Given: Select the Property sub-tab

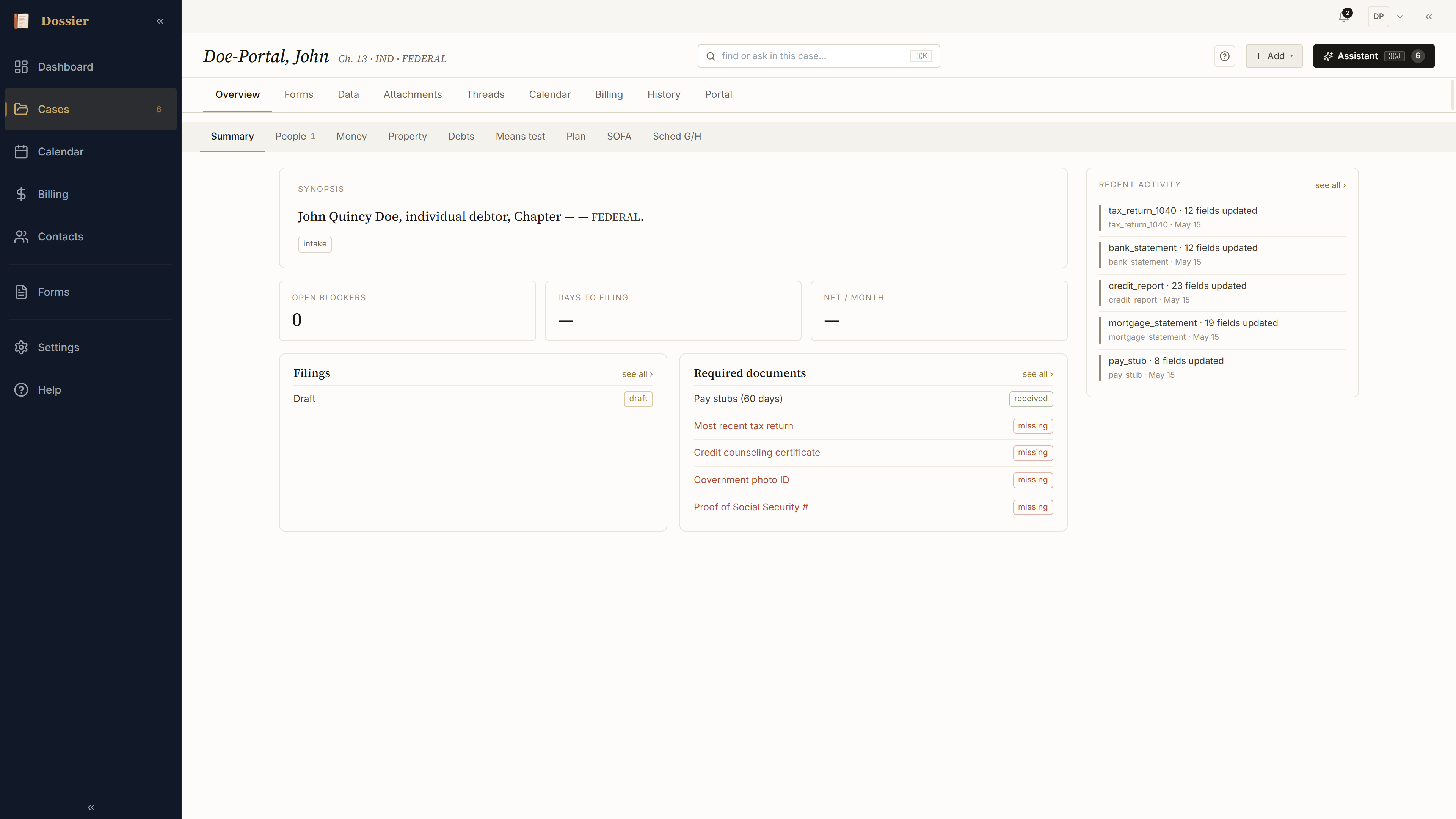Looking at the screenshot, I should click(408, 136).
